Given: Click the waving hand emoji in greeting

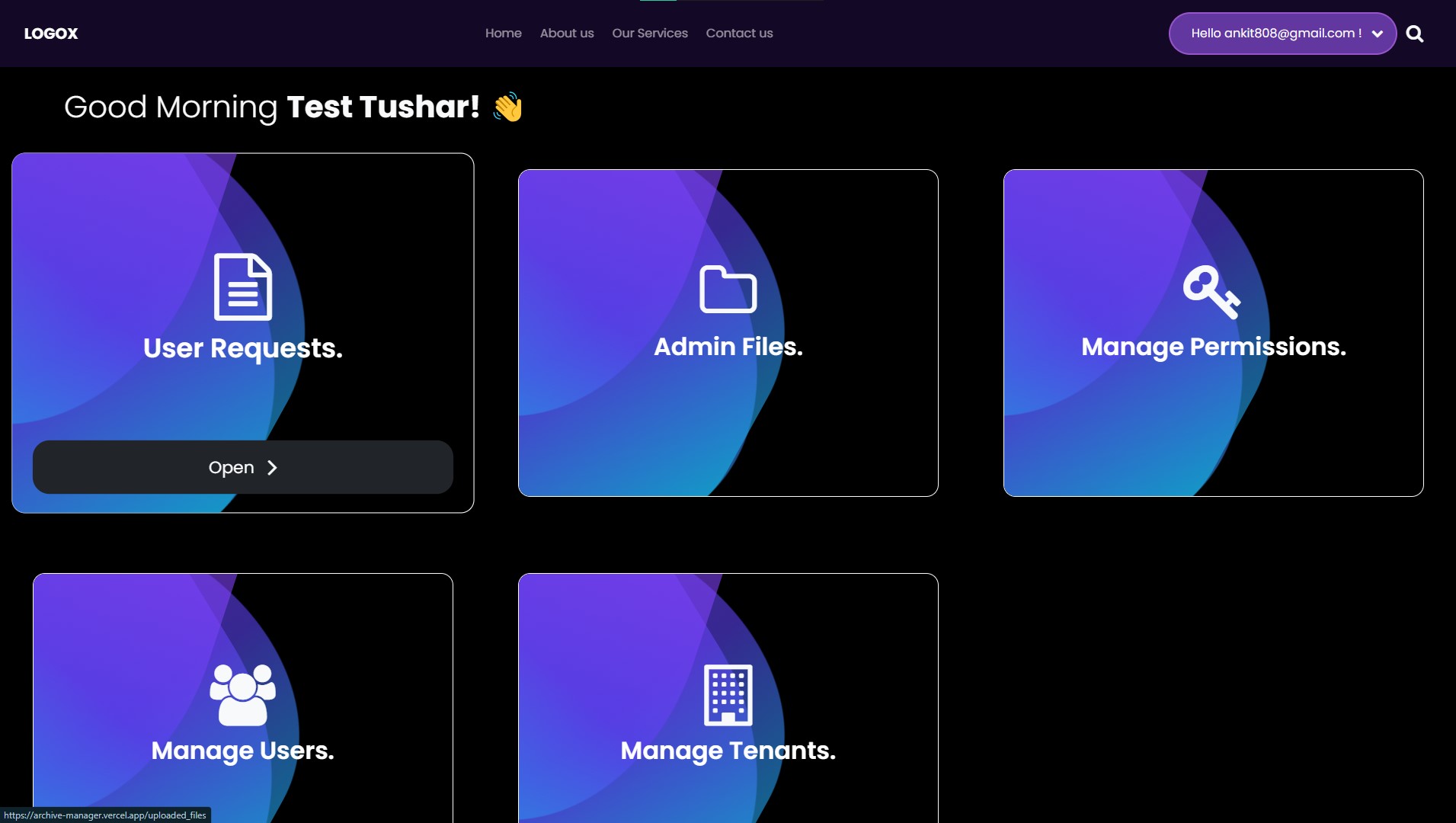Looking at the screenshot, I should pyautogui.click(x=508, y=107).
